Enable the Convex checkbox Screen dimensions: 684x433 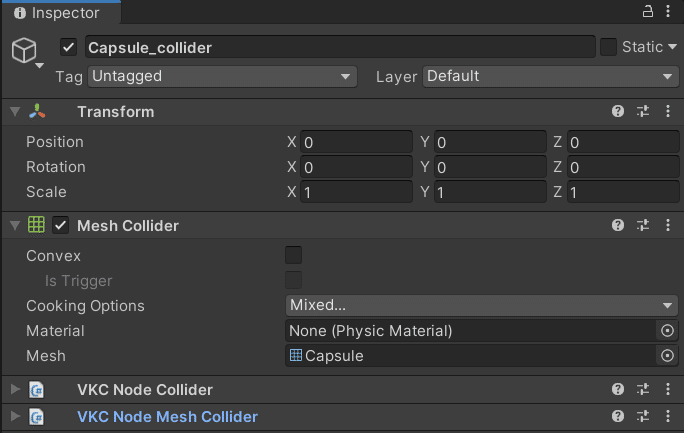click(x=294, y=256)
